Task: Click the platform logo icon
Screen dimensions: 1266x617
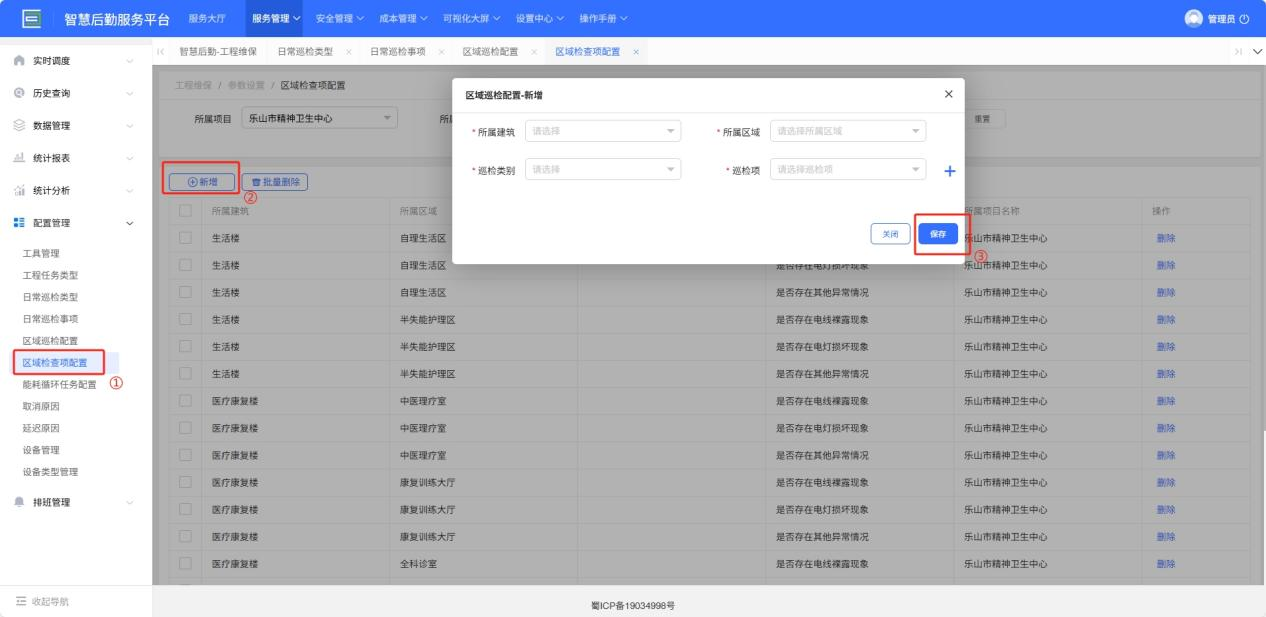Action: (x=31, y=19)
